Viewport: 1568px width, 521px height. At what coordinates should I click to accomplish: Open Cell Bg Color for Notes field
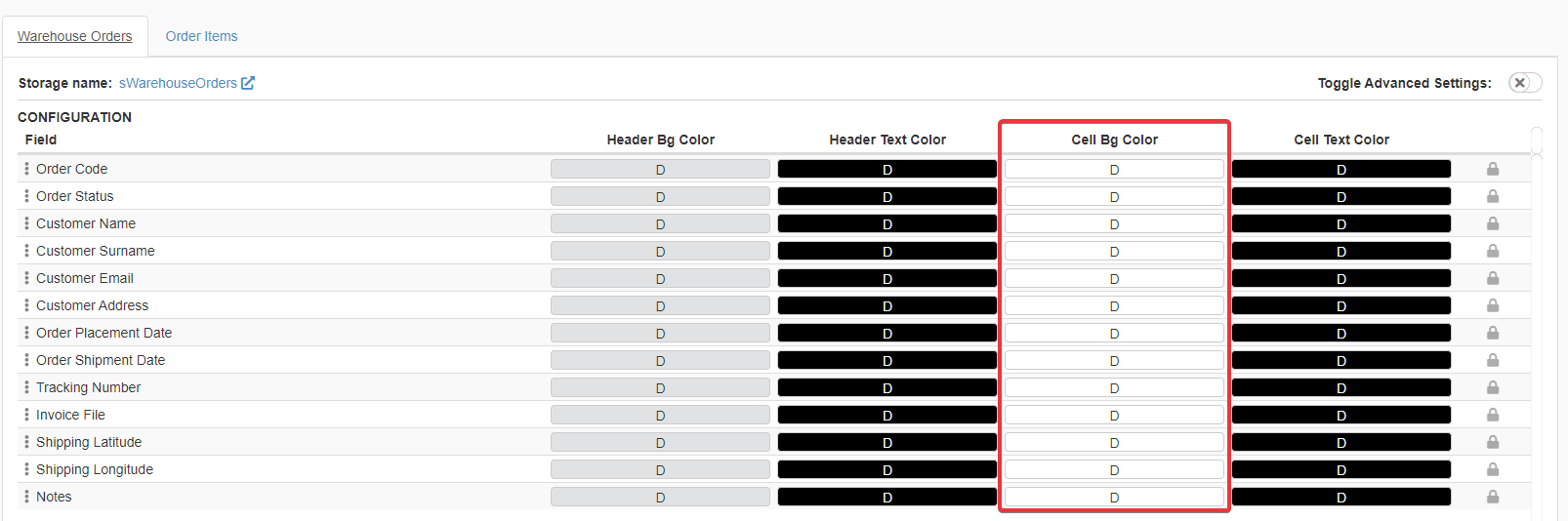pyautogui.click(x=1114, y=497)
